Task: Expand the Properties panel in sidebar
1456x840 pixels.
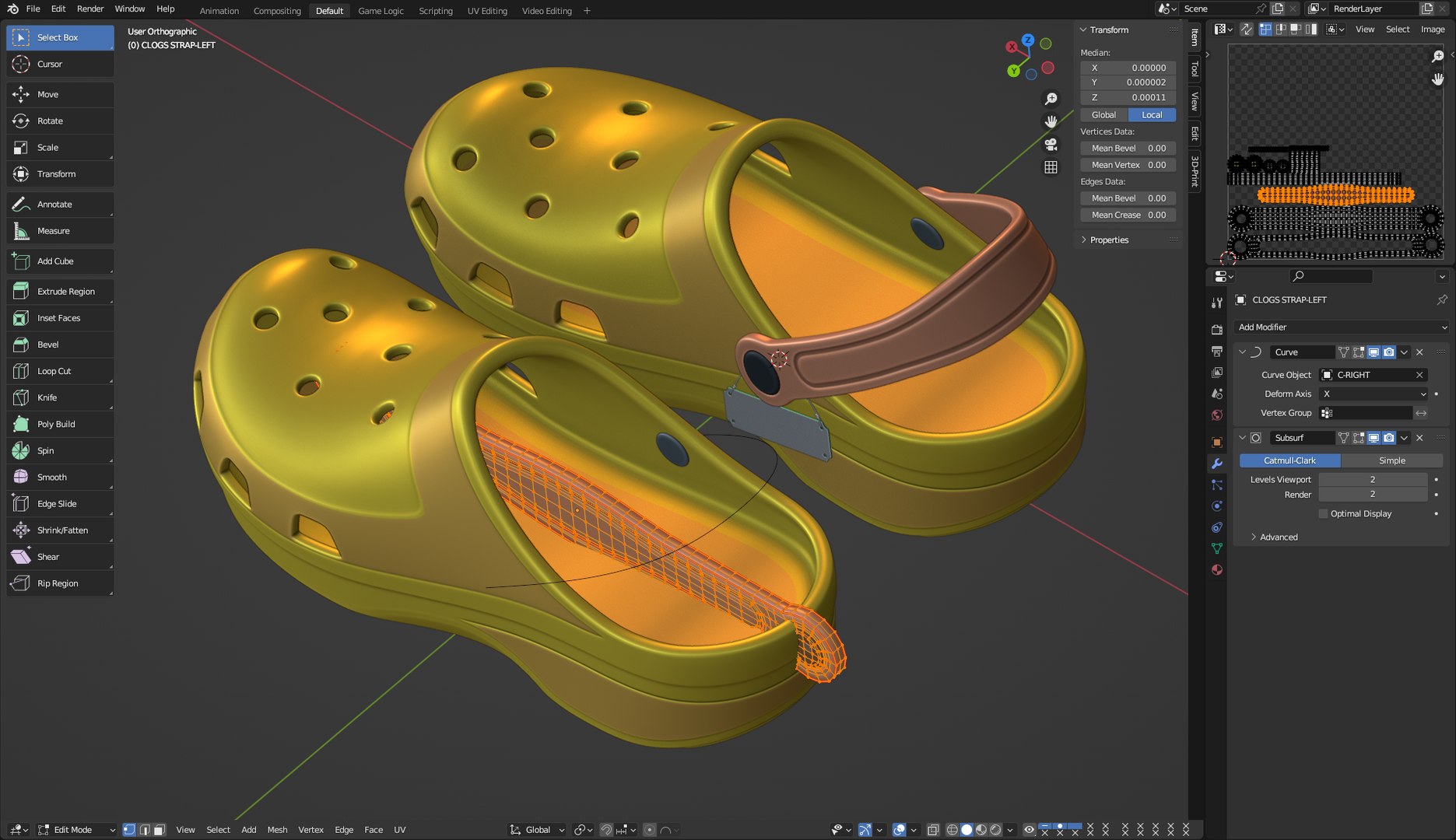Action: (1104, 240)
